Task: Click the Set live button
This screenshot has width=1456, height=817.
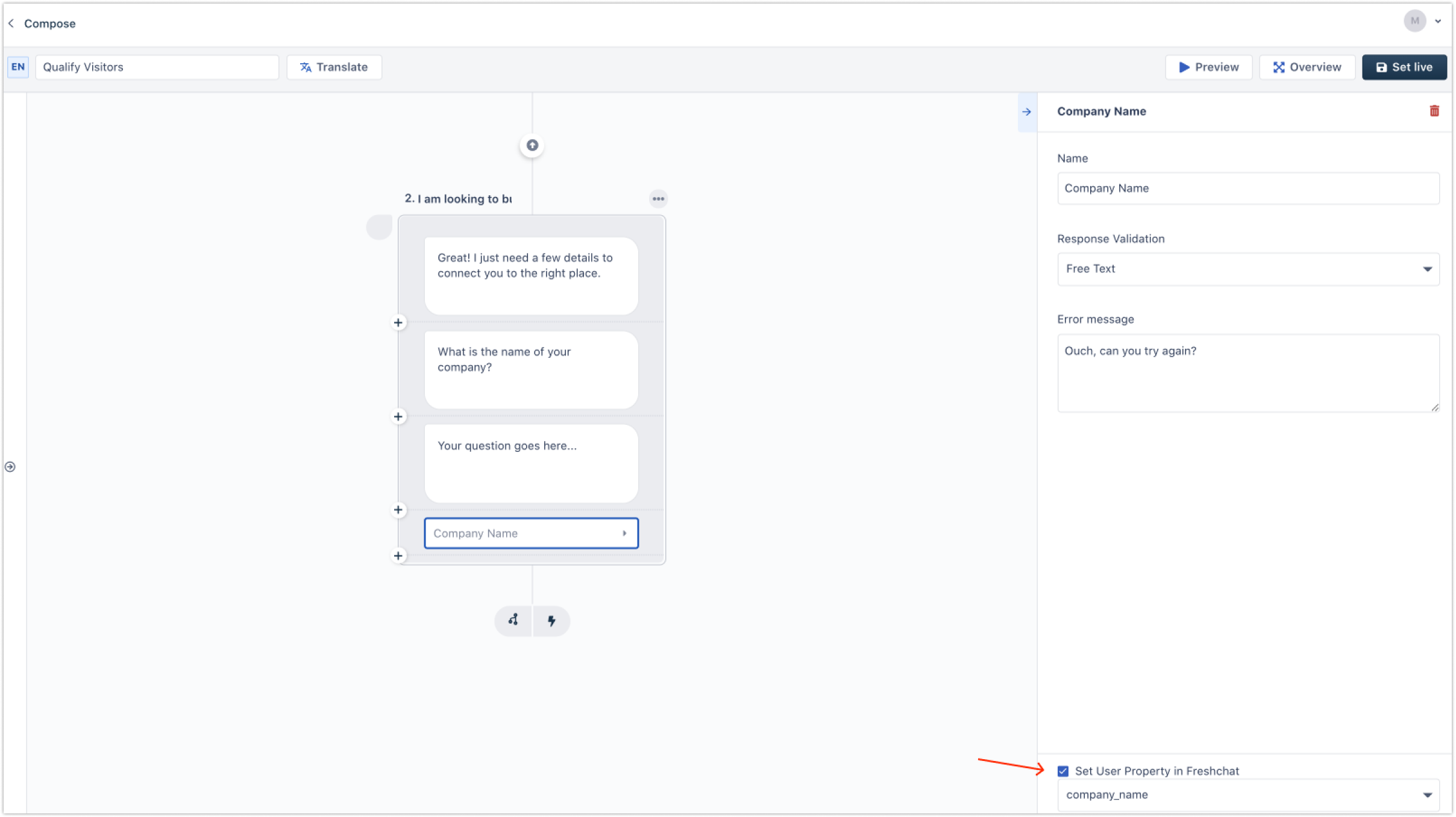Action: (x=1404, y=67)
